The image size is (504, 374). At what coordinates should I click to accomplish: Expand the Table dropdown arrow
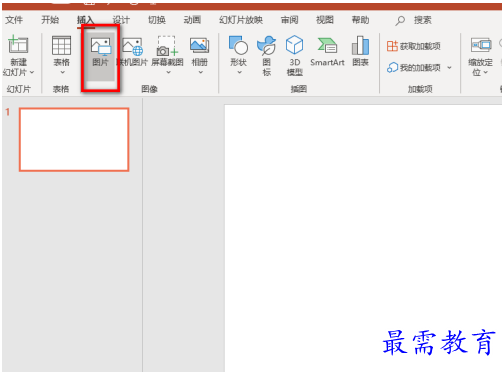(62, 72)
